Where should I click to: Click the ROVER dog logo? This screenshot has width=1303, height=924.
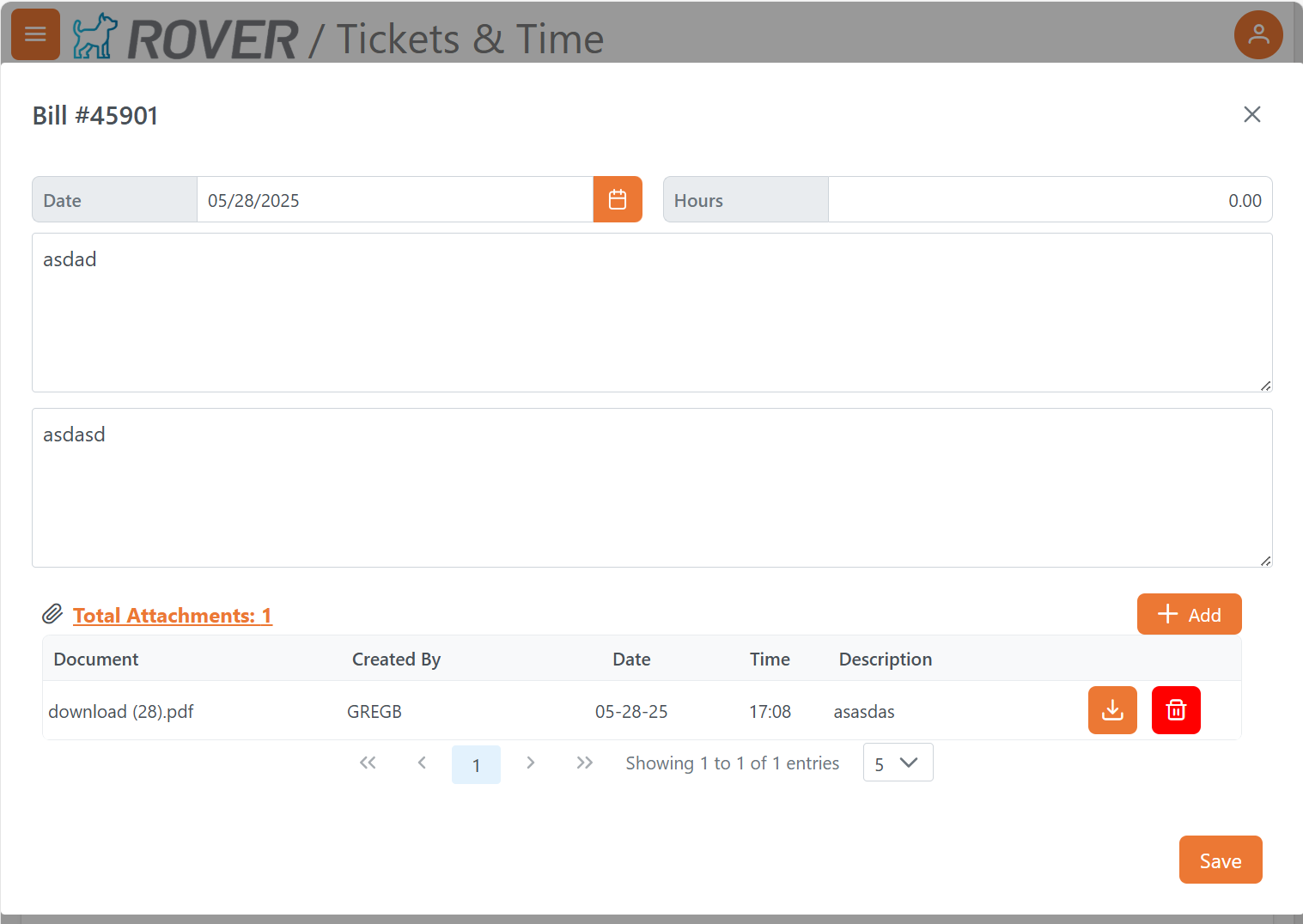(94, 36)
